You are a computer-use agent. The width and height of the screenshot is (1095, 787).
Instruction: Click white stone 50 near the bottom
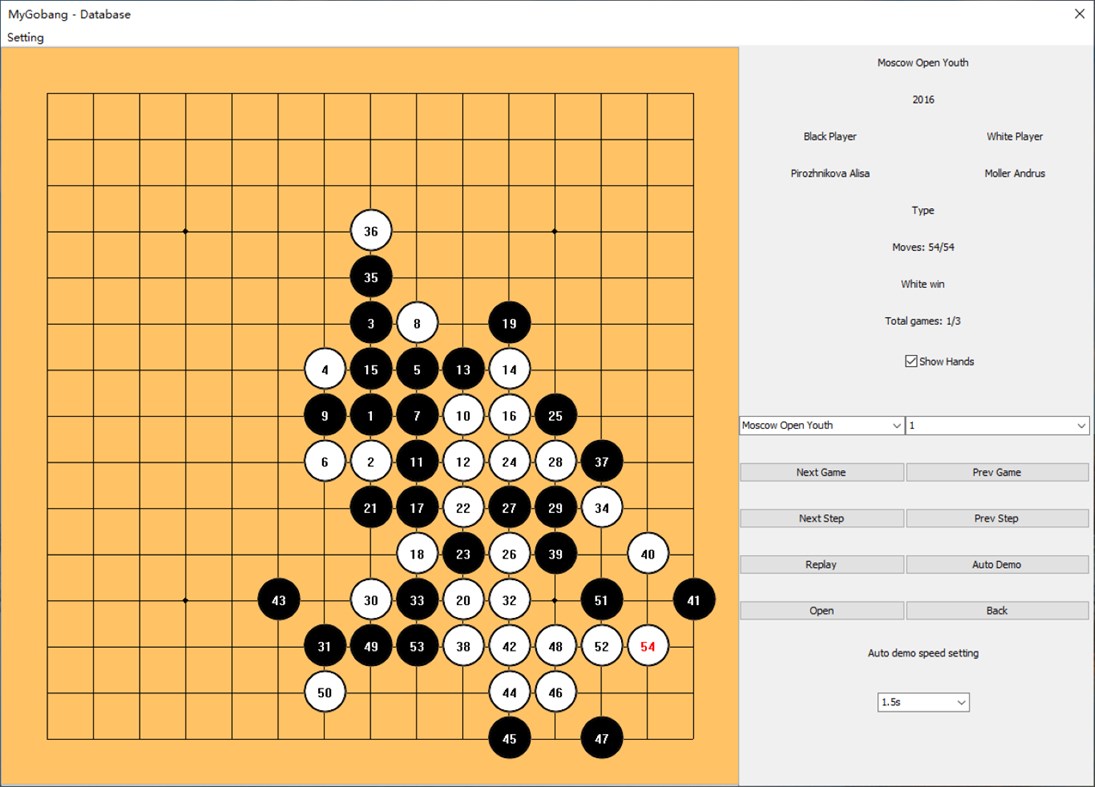click(x=324, y=692)
